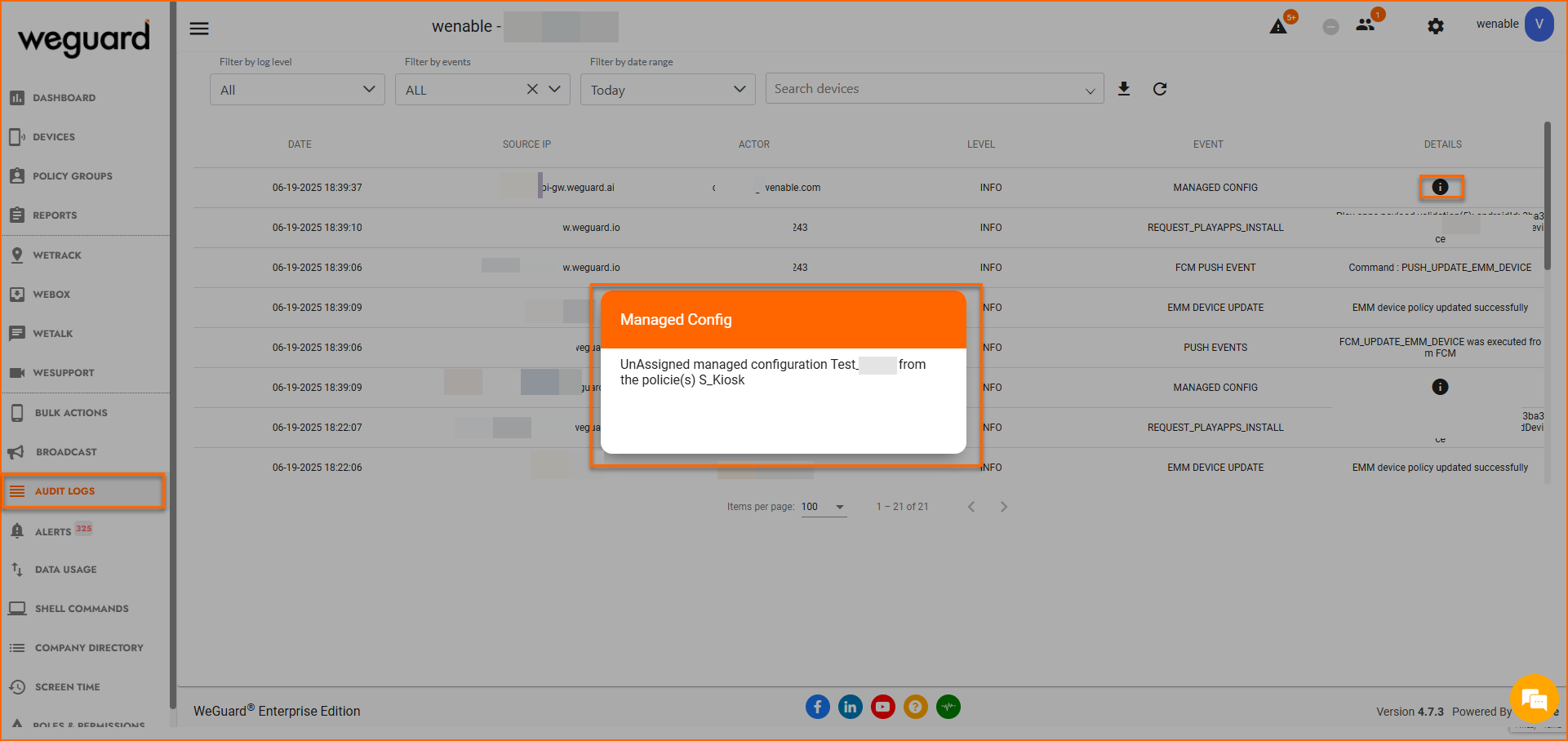Open the green status pulse icon
The width and height of the screenshot is (1568, 741).
point(948,707)
